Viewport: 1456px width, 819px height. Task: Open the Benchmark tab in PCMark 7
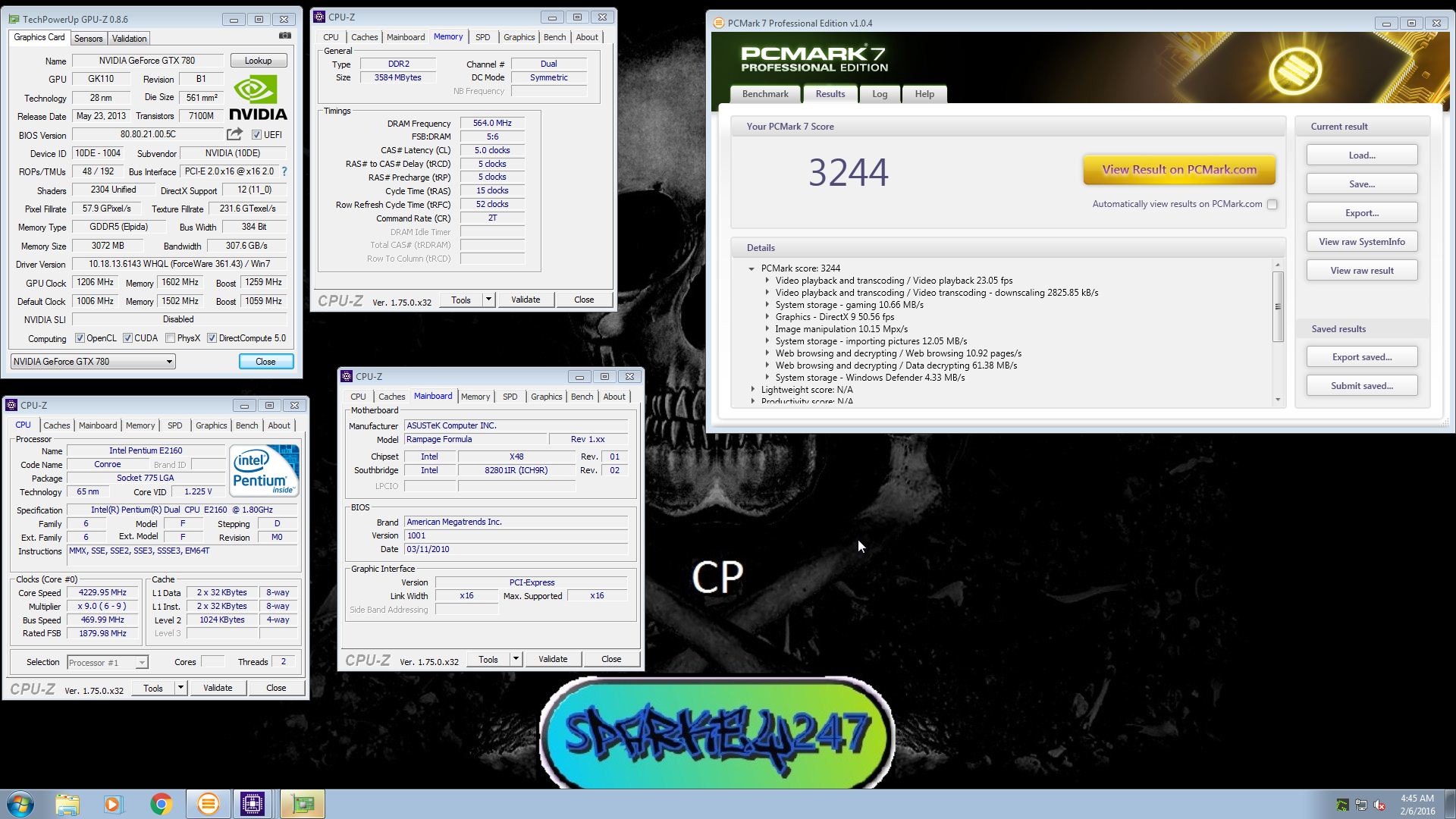[x=765, y=94]
